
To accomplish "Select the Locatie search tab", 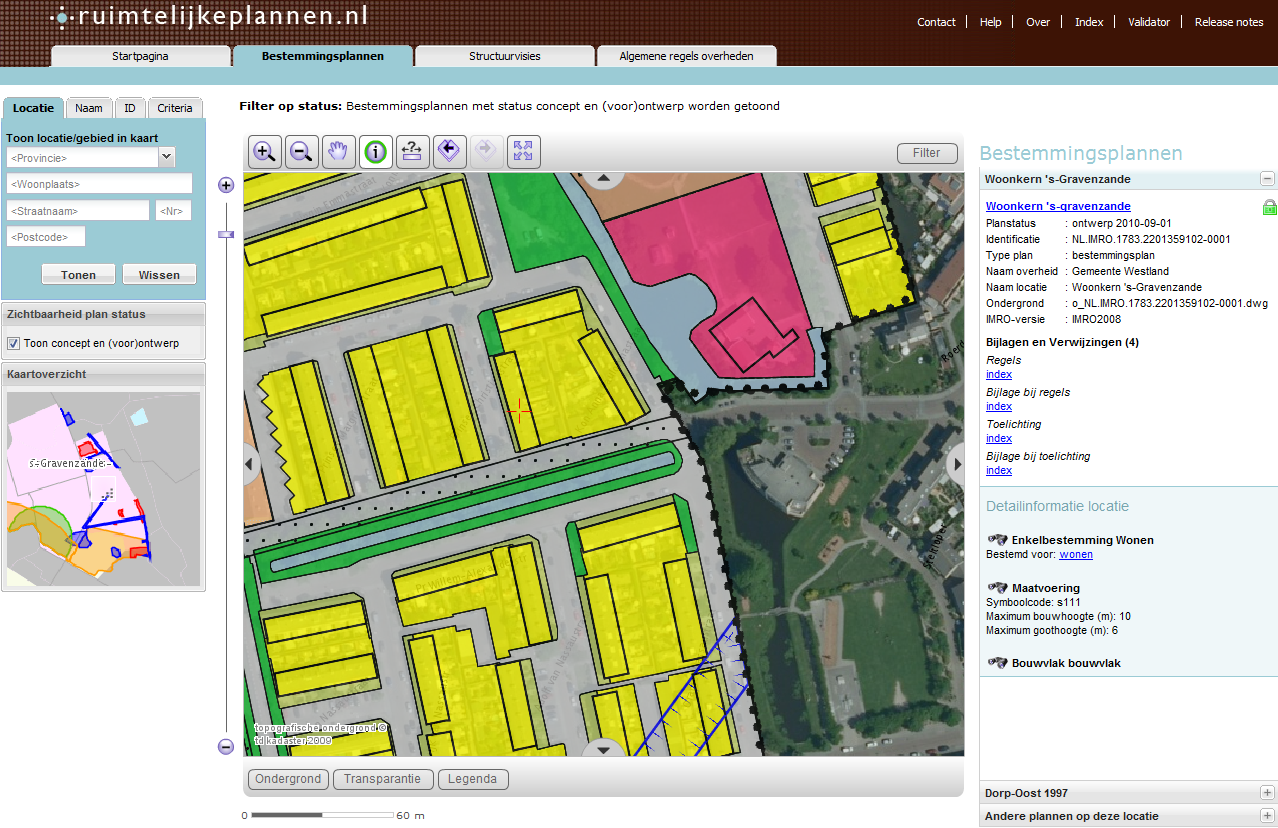I will click(x=34, y=108).
